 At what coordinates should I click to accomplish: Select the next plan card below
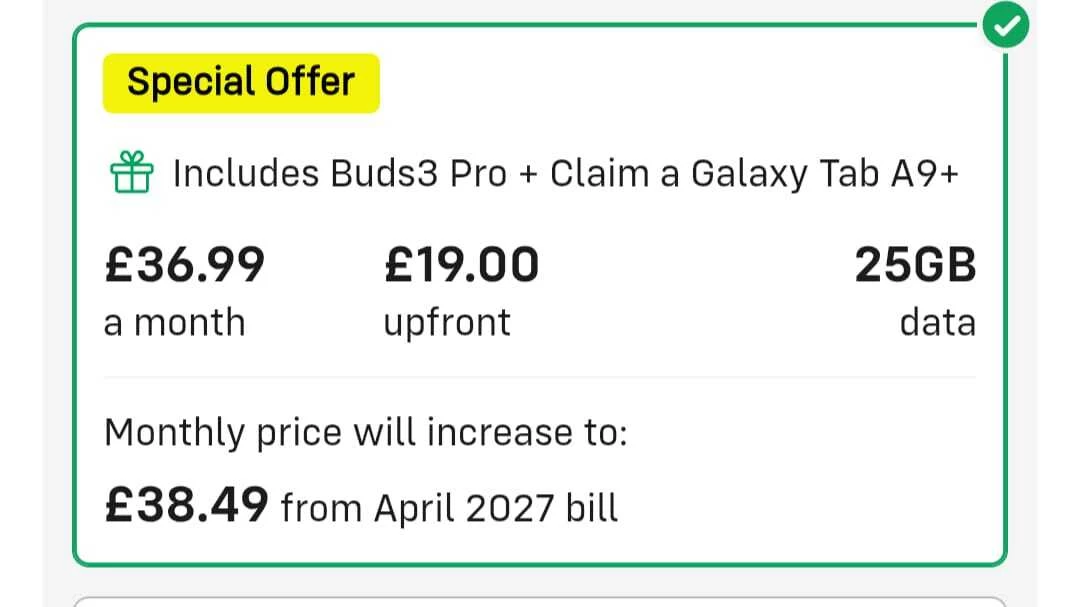[540, 601]
